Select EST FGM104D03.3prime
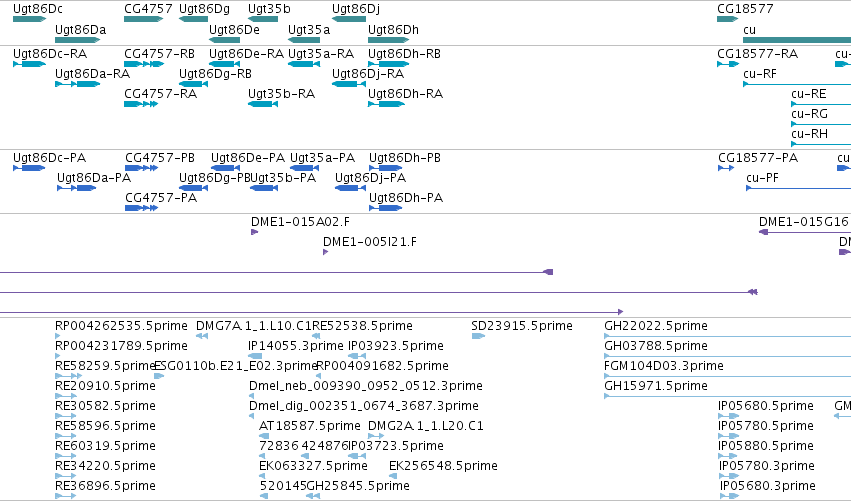The height and width of the screenshot is (501, 851). tap(727, 376)
